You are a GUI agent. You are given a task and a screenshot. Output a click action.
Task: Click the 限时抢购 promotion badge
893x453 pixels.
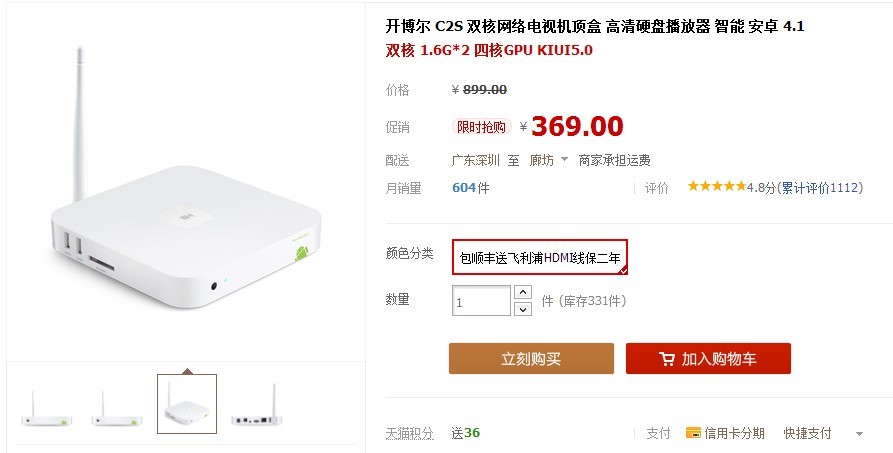point(481,127)
